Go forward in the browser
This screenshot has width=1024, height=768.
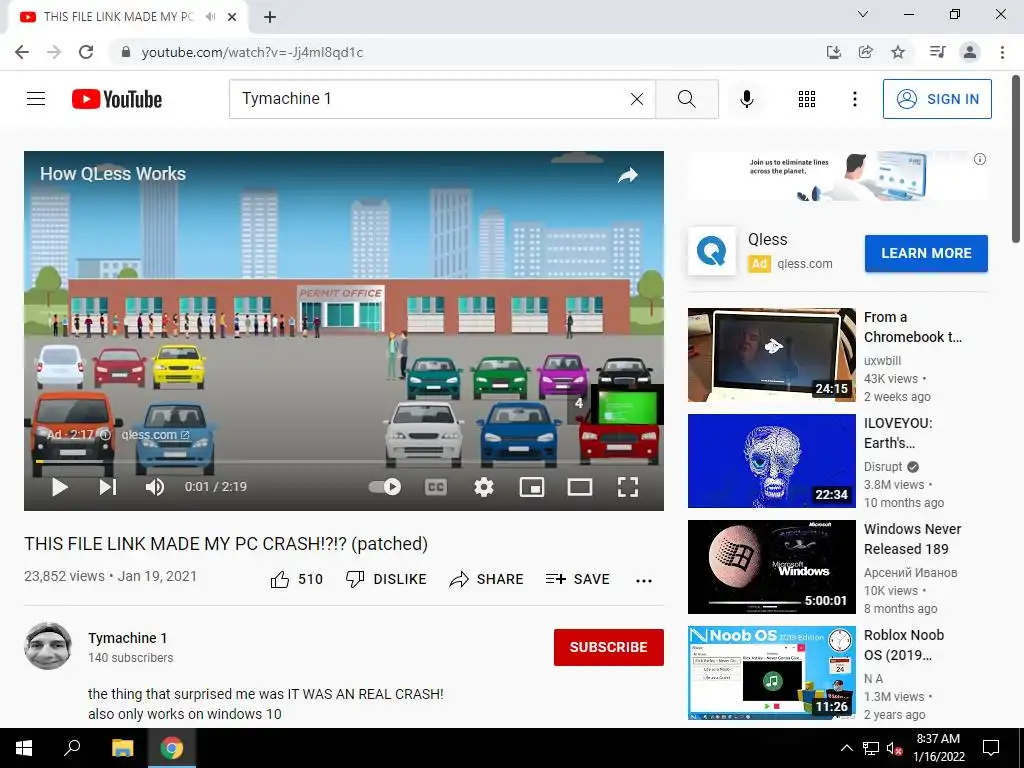(x=54, y=52)
